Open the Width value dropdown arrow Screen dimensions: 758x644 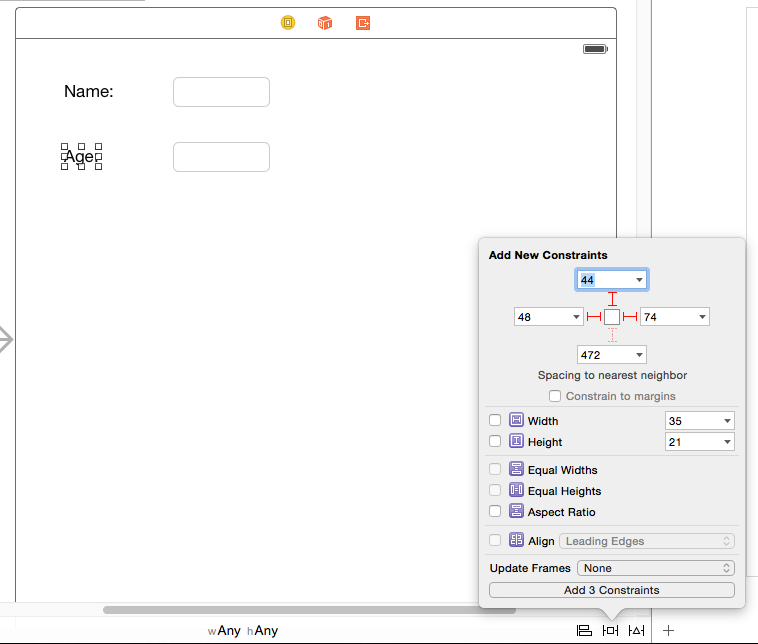point(726,421)
